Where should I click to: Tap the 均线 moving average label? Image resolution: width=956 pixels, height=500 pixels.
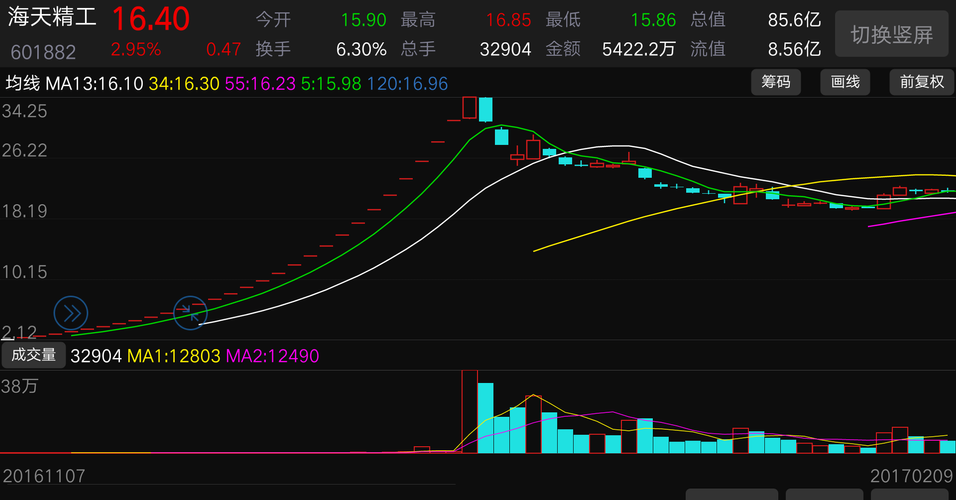pos(23,83)
